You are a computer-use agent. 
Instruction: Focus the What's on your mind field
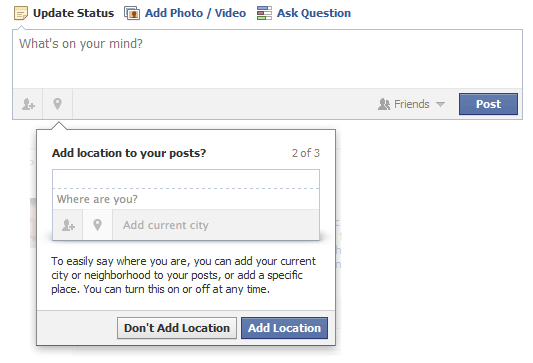(268, 59)
